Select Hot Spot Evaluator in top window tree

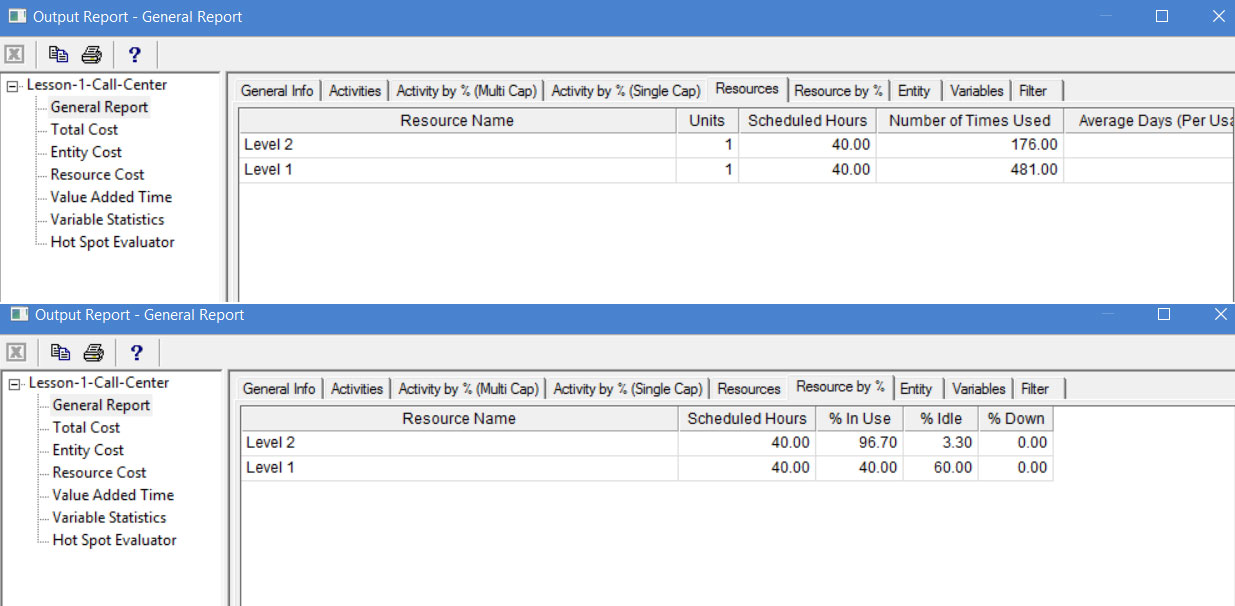pyautogui.click(x=112, y=242)
